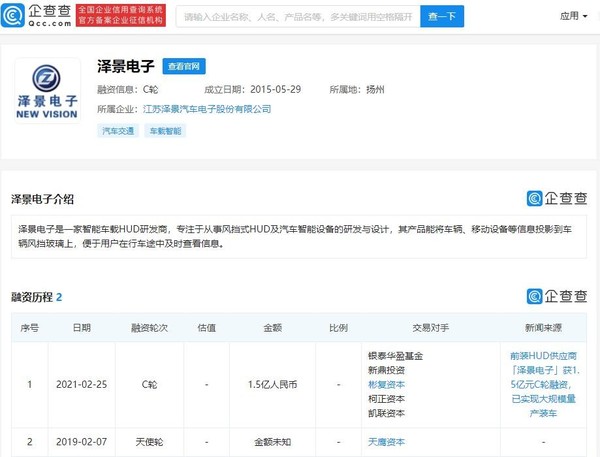Click 所属地 扬州 text
Screen dimensions: 600x457
click(x=357, y=90)
